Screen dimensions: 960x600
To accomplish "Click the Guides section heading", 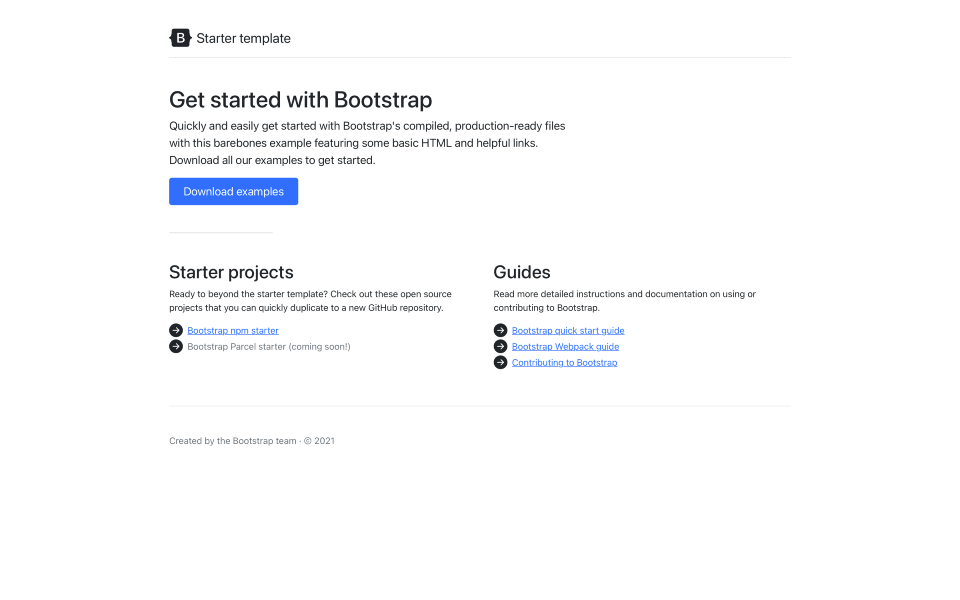I will pyautogui.click(x=521, y=272).
